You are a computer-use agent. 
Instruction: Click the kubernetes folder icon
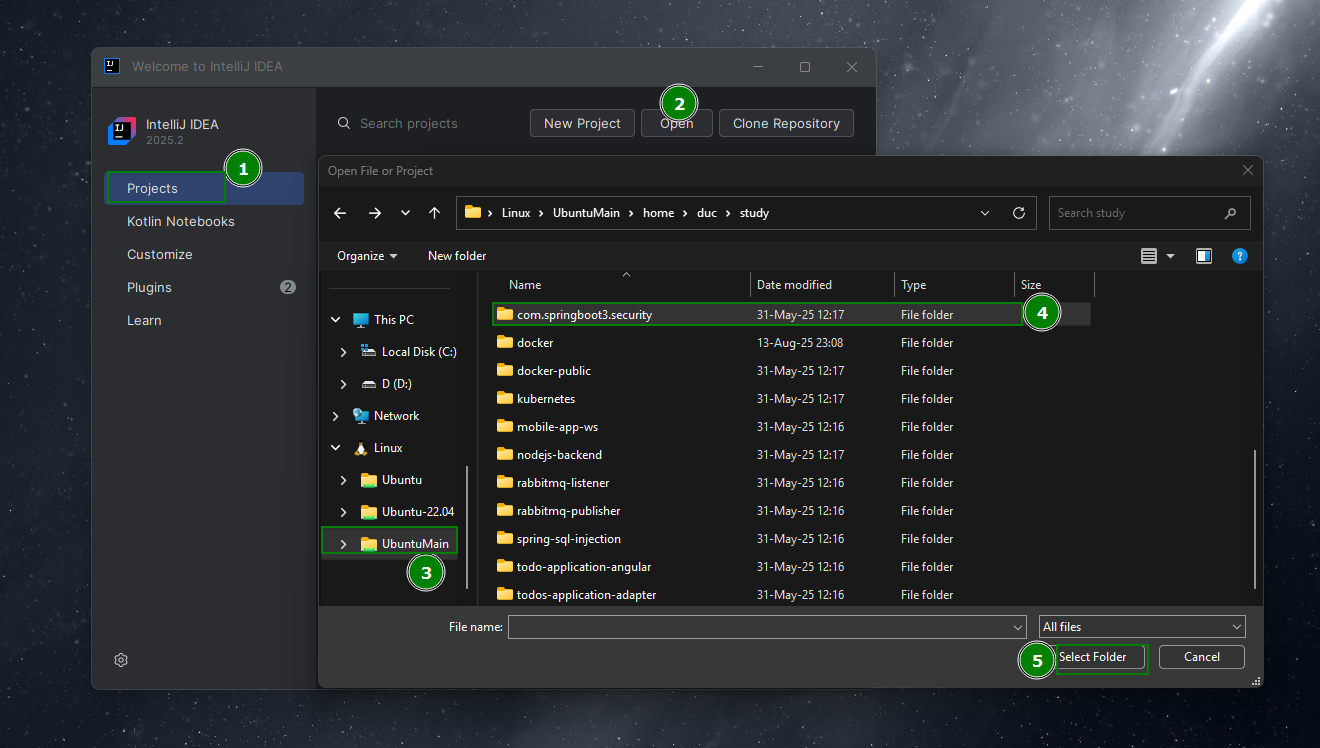pos(505,398)
